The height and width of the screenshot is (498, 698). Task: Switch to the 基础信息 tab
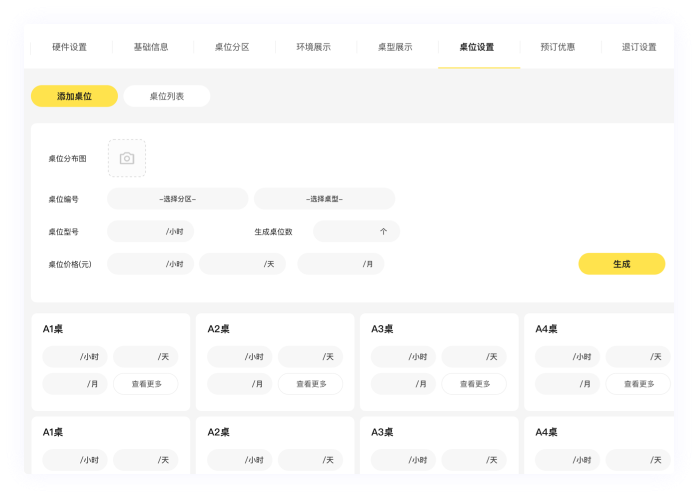click(x=151, y=47)
